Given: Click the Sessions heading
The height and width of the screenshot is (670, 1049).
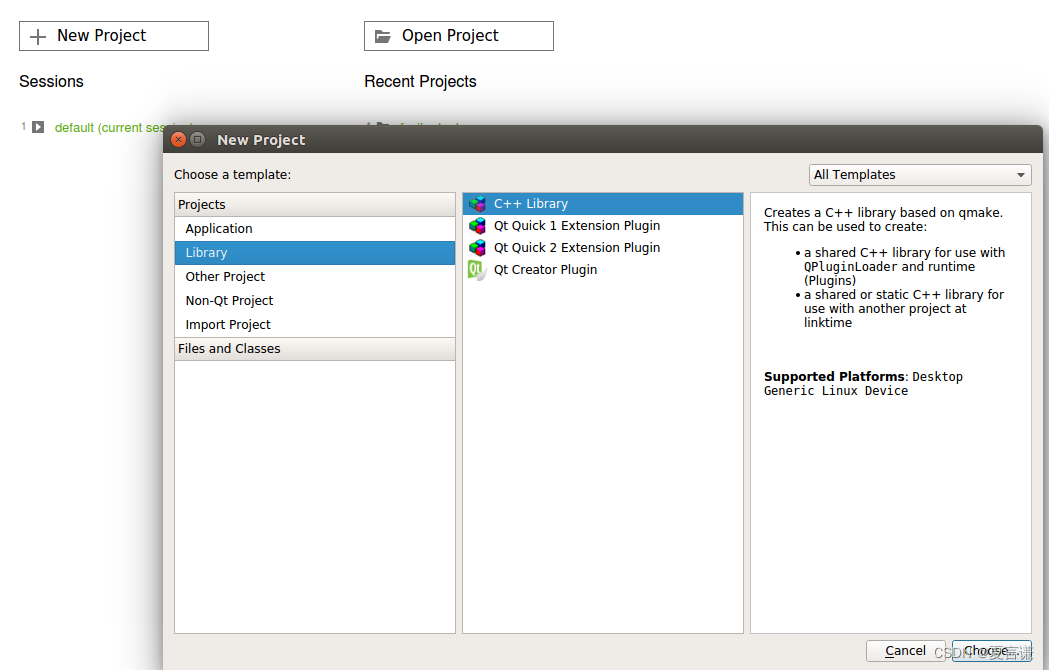Looking at the screenshot, I should pyautogui.click(x=52, y=82).
